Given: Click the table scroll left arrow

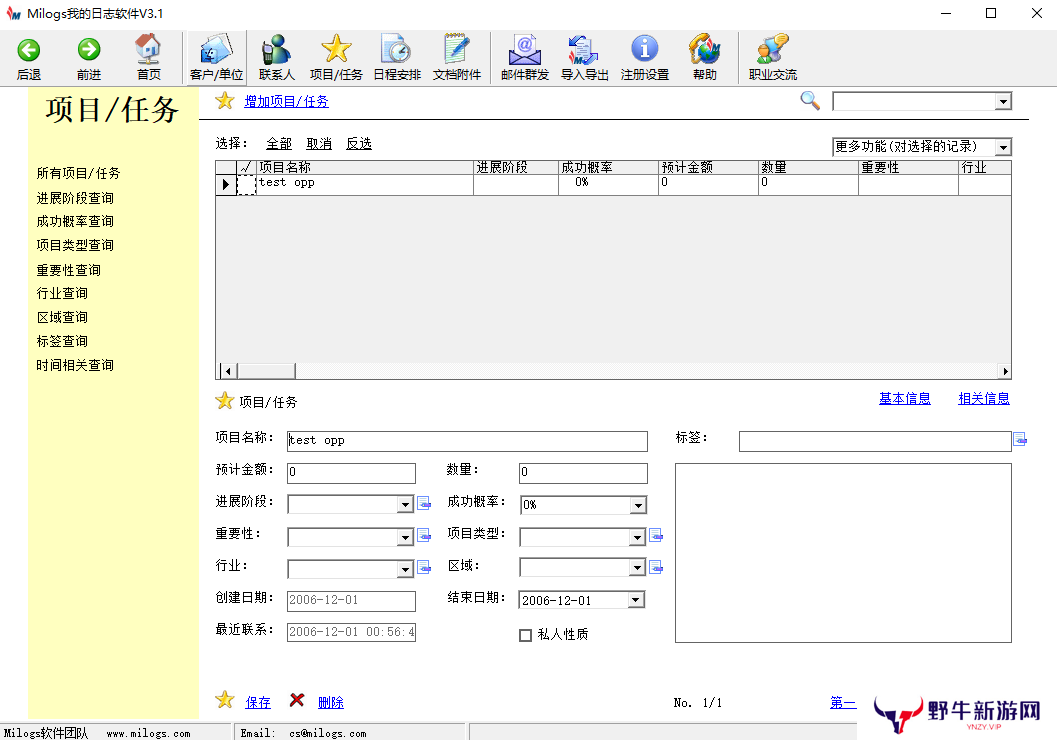Looking at the screenshot, I should (228, 371).
